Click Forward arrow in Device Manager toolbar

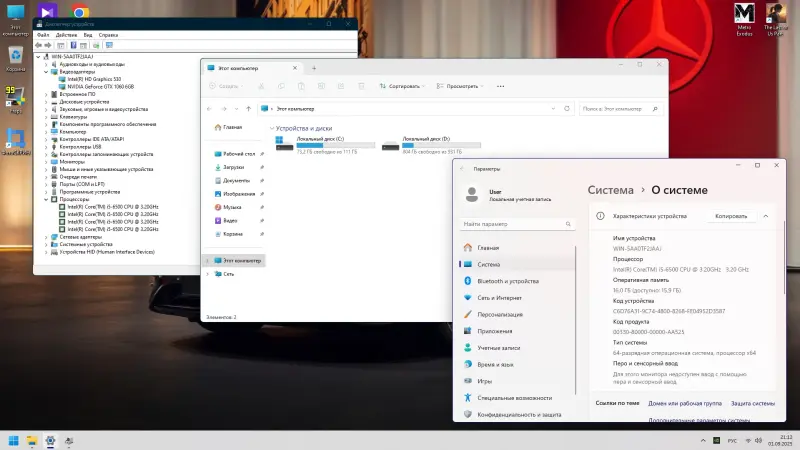(48, 45)
